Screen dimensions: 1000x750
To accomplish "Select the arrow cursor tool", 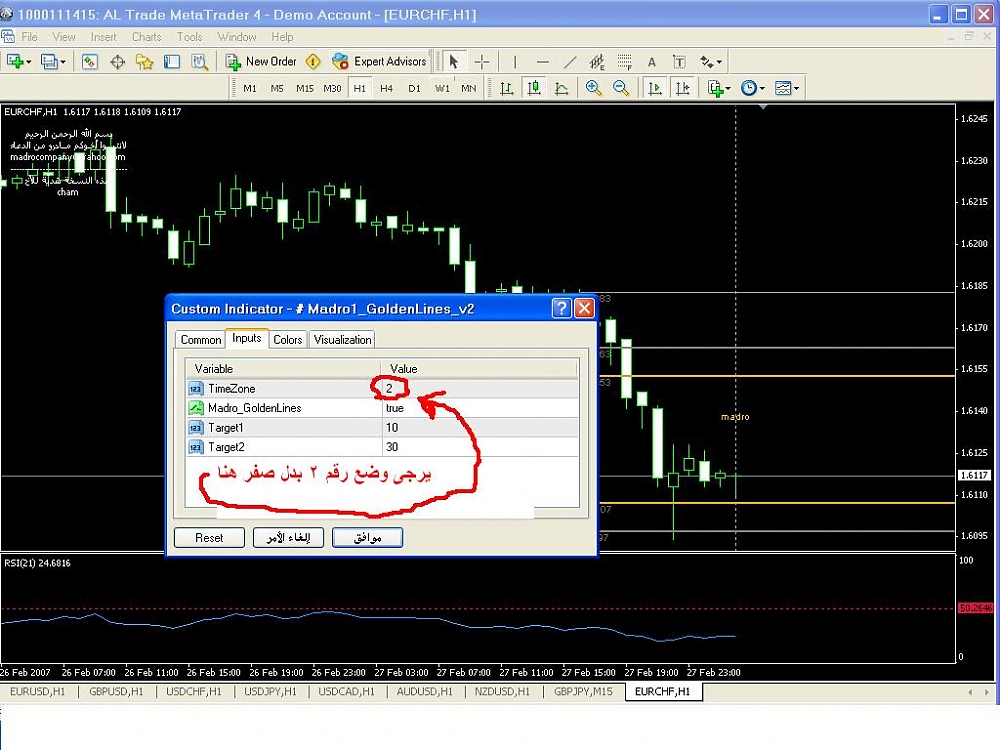I will pos(453,62).
